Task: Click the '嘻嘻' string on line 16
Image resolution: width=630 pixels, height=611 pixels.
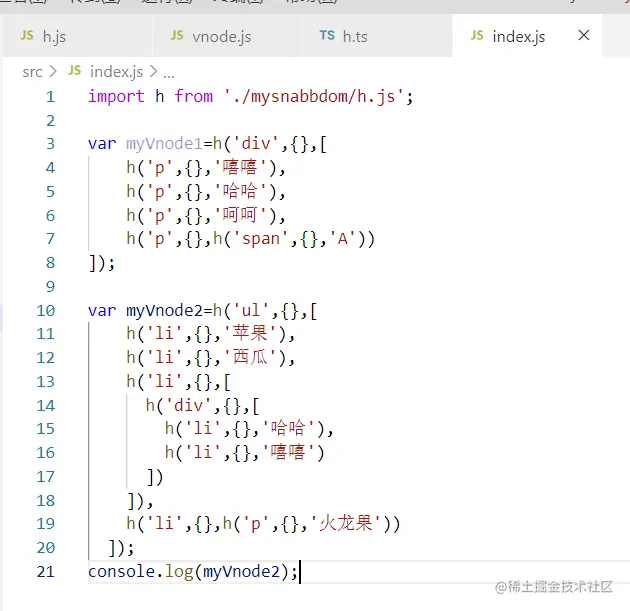Action: tap(290, 453)
